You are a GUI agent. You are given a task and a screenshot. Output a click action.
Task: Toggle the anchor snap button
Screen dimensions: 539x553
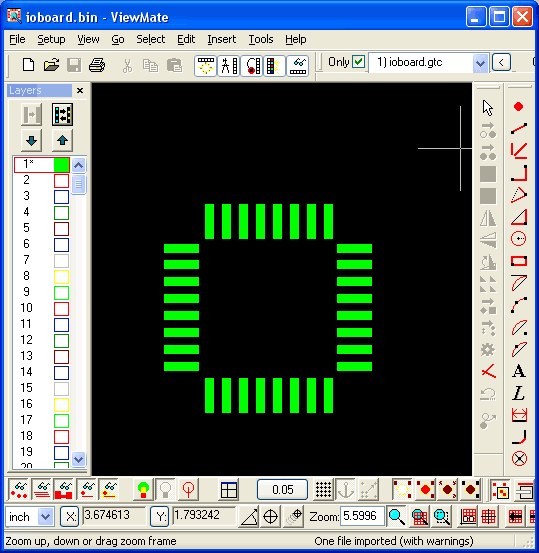point(346,490)
